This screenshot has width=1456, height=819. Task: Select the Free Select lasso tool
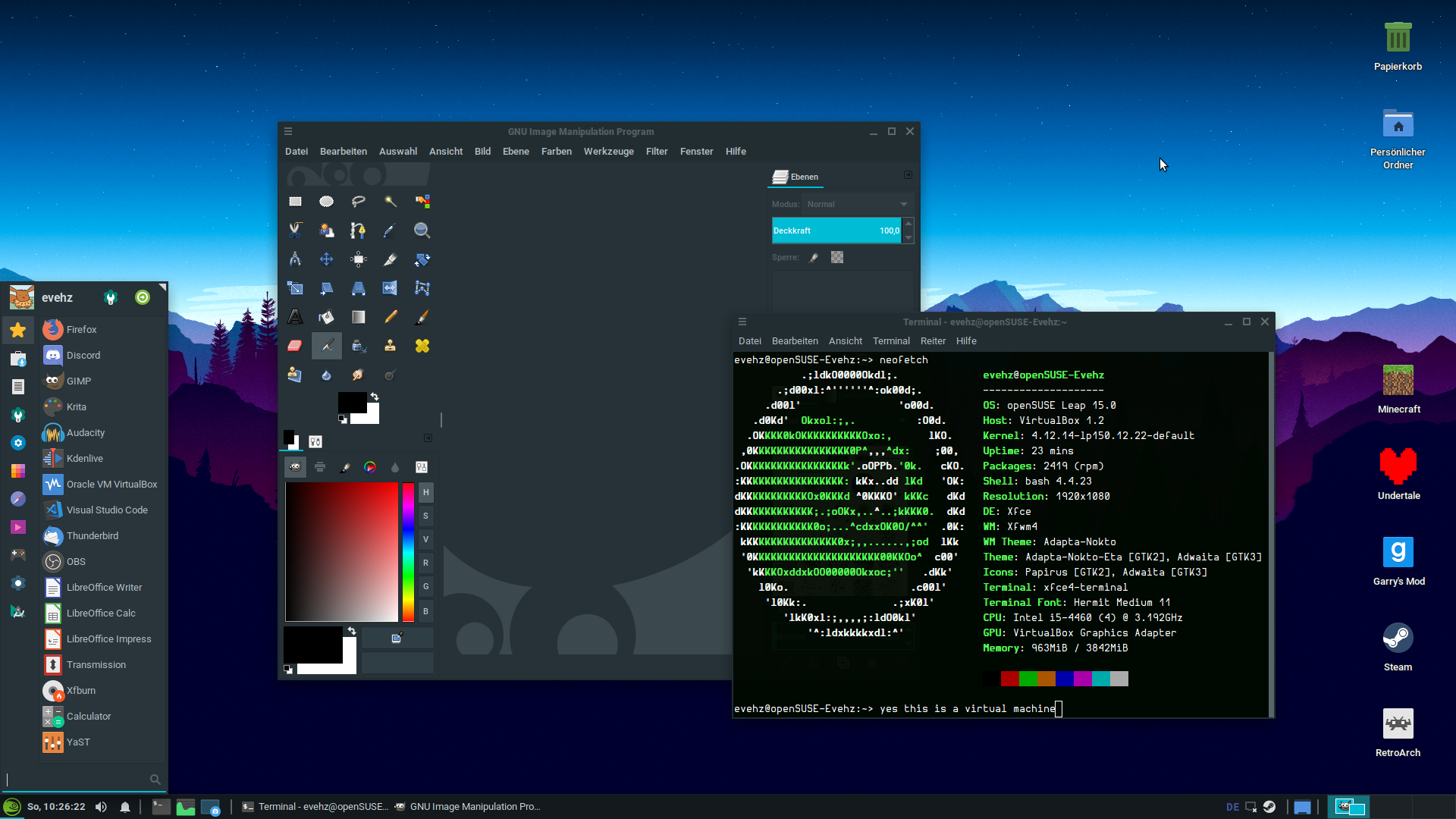tap(359, 202)
